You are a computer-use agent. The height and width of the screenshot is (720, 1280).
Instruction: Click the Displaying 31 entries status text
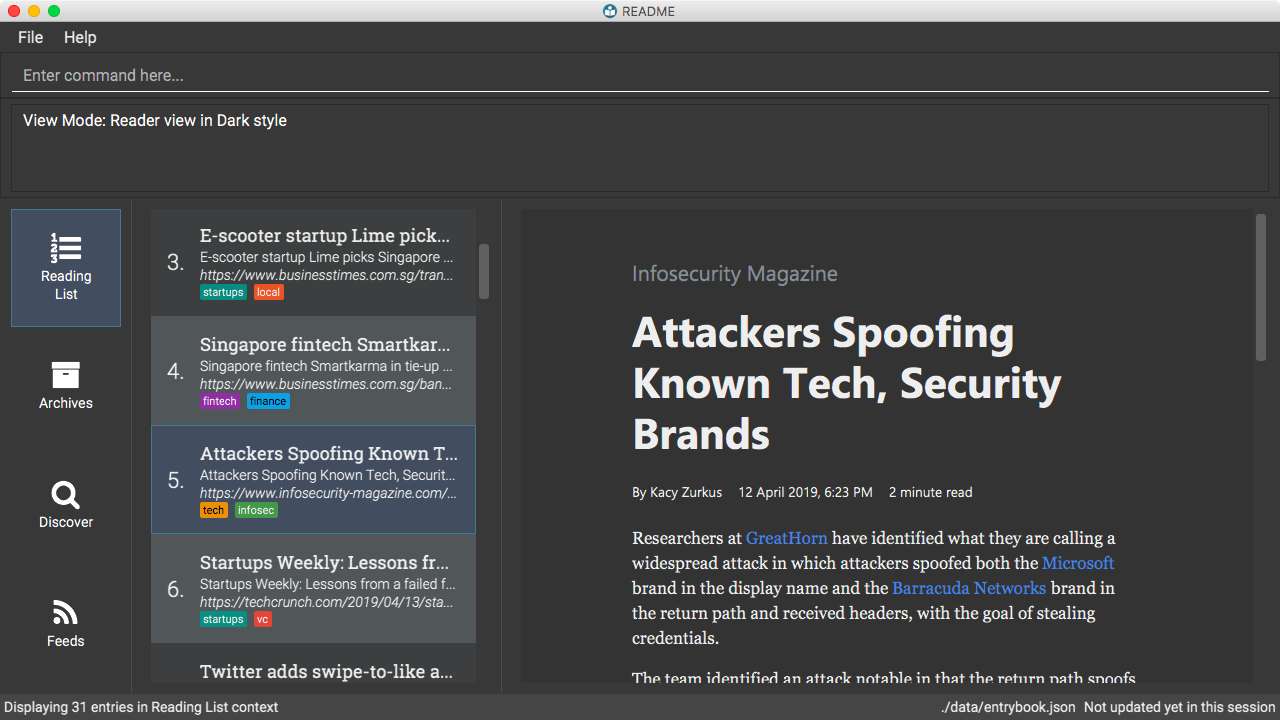click(141, 707)
